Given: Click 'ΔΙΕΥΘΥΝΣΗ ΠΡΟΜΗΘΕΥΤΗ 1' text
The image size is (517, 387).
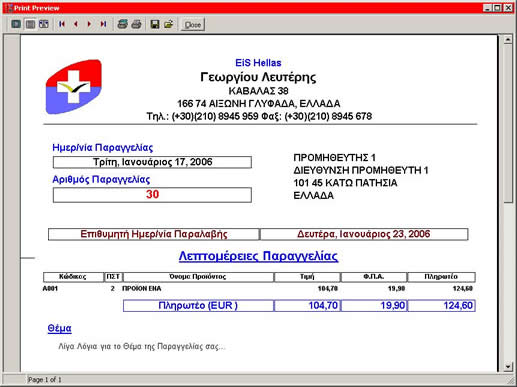Looking at the screenshot, I should pos(361,170).
